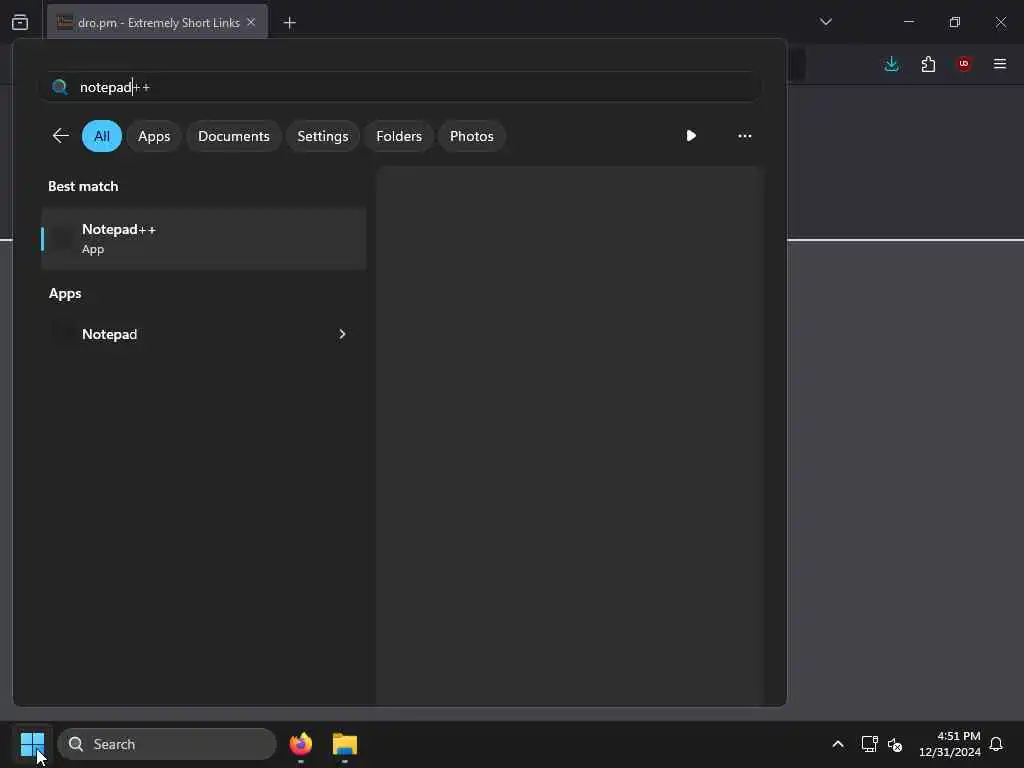Expand Notepad options chevron
The width and height of the screenshot is (1024, 768).
(342, 334)
